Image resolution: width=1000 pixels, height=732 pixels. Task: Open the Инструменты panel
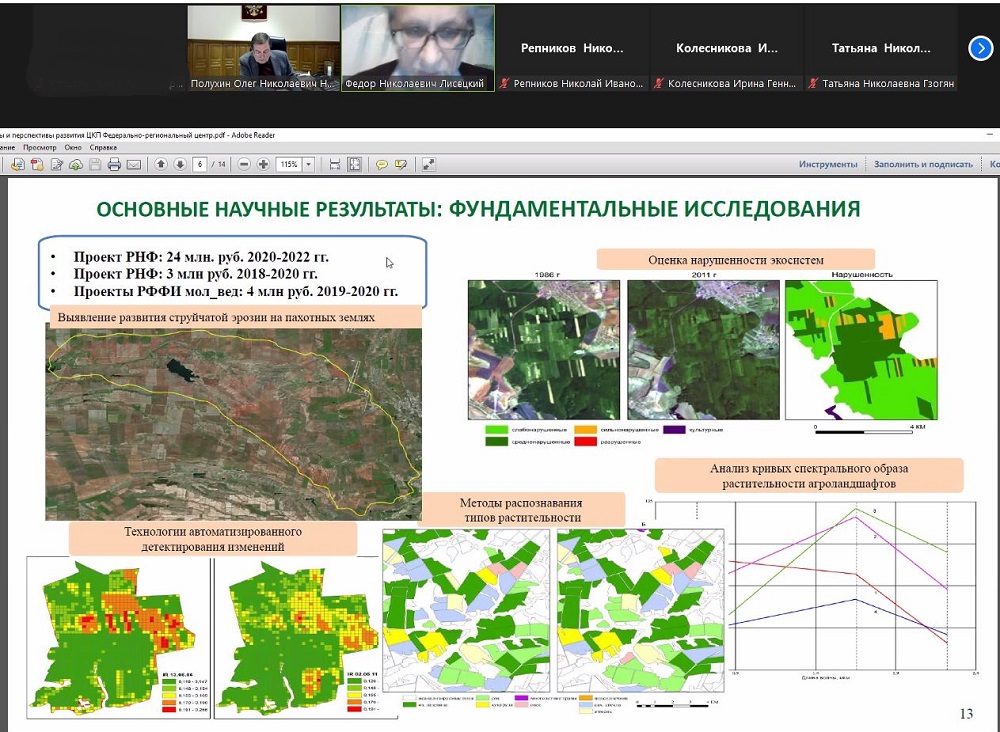click(827, 164)
